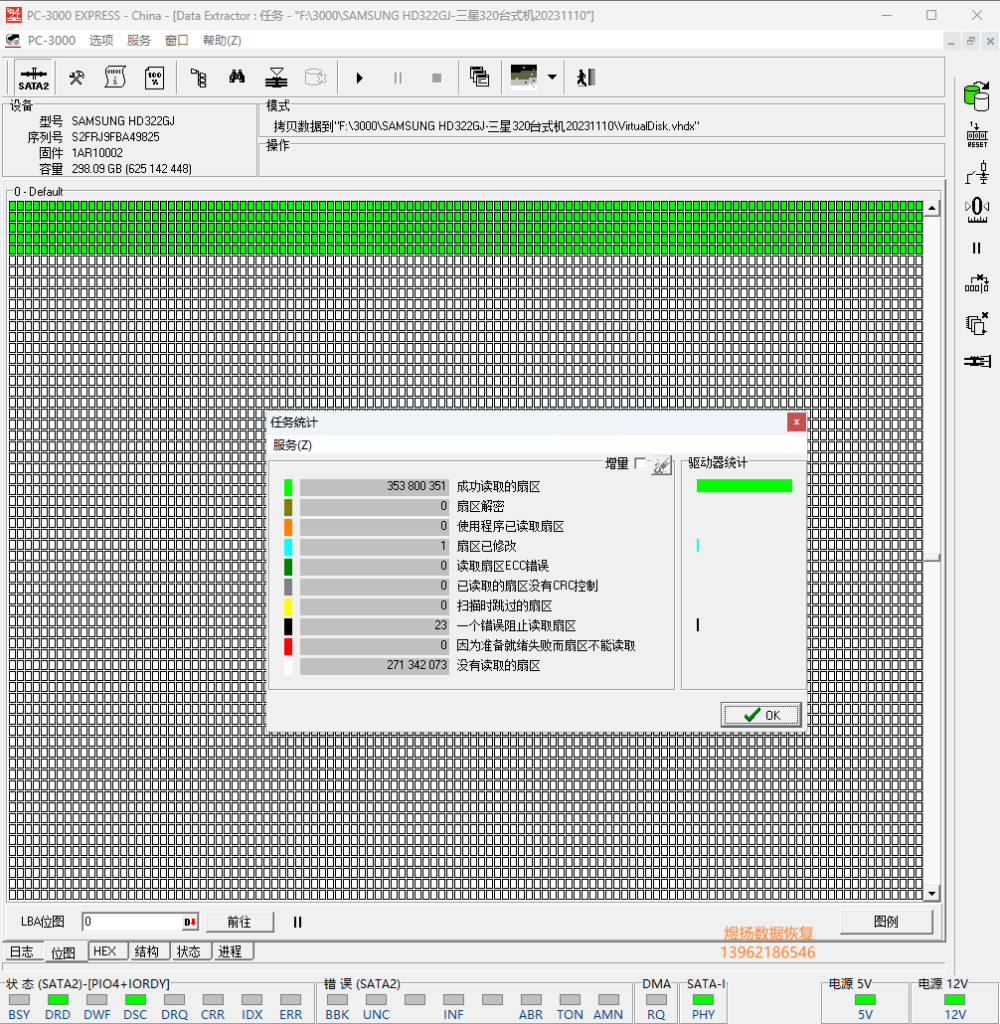Viewport: 1000px width, 1024px height.
Task: Open the 帮助(Z) menu
Action: (222, 40)
